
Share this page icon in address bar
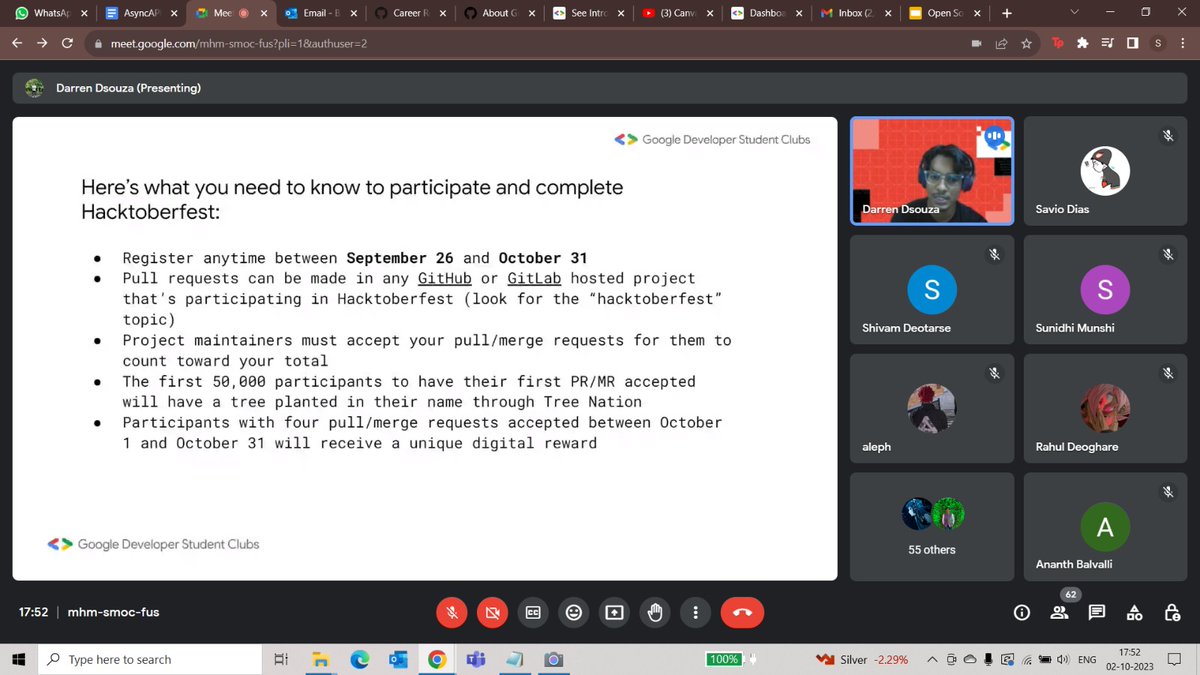click(1001, 44)
